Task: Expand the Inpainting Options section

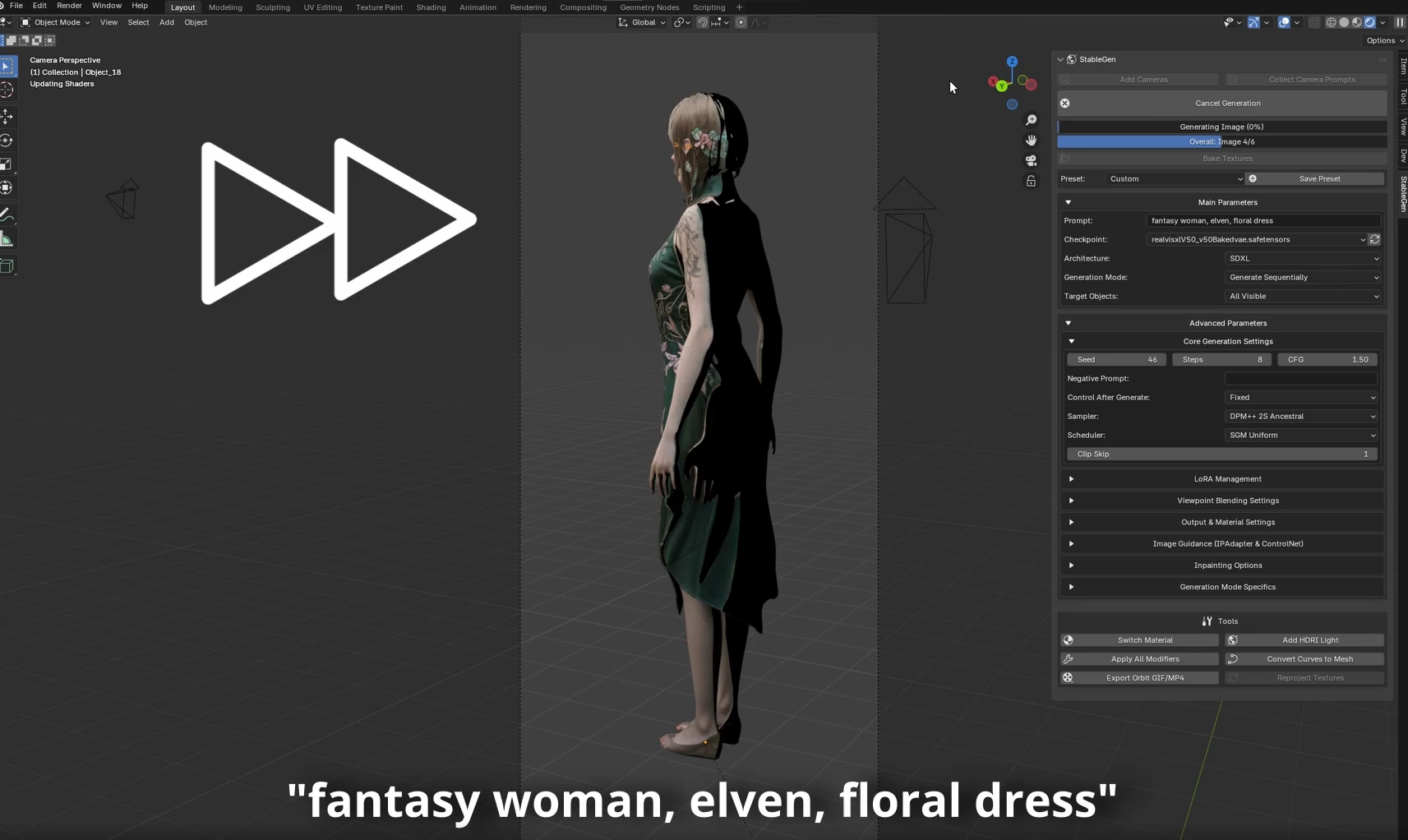Action: [1223, 565]
